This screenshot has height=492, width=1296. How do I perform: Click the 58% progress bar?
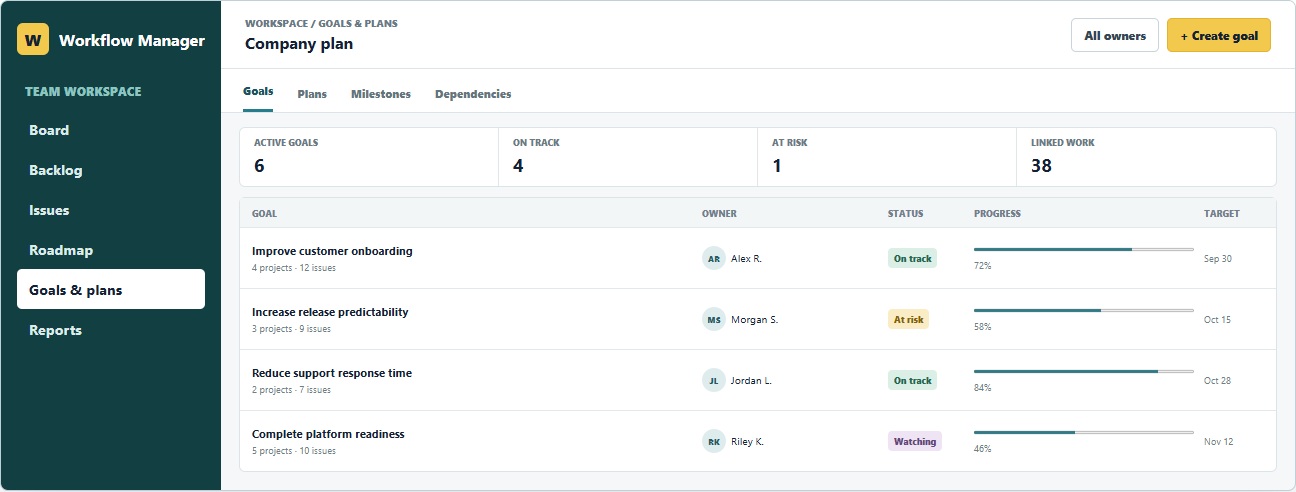[1083, 310]
